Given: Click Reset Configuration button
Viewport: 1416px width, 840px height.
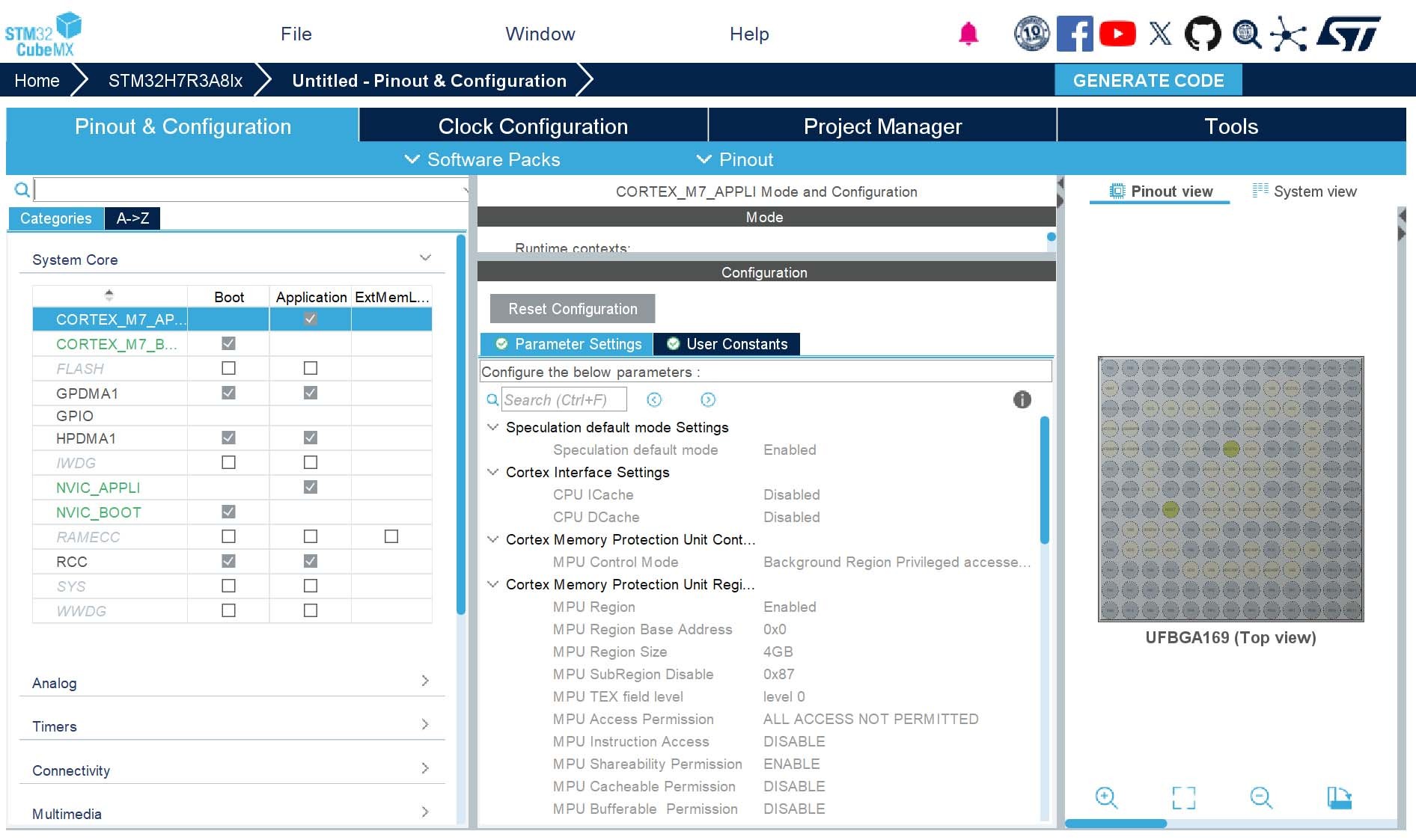Looking at the screenshot, I should pos(573,309).
